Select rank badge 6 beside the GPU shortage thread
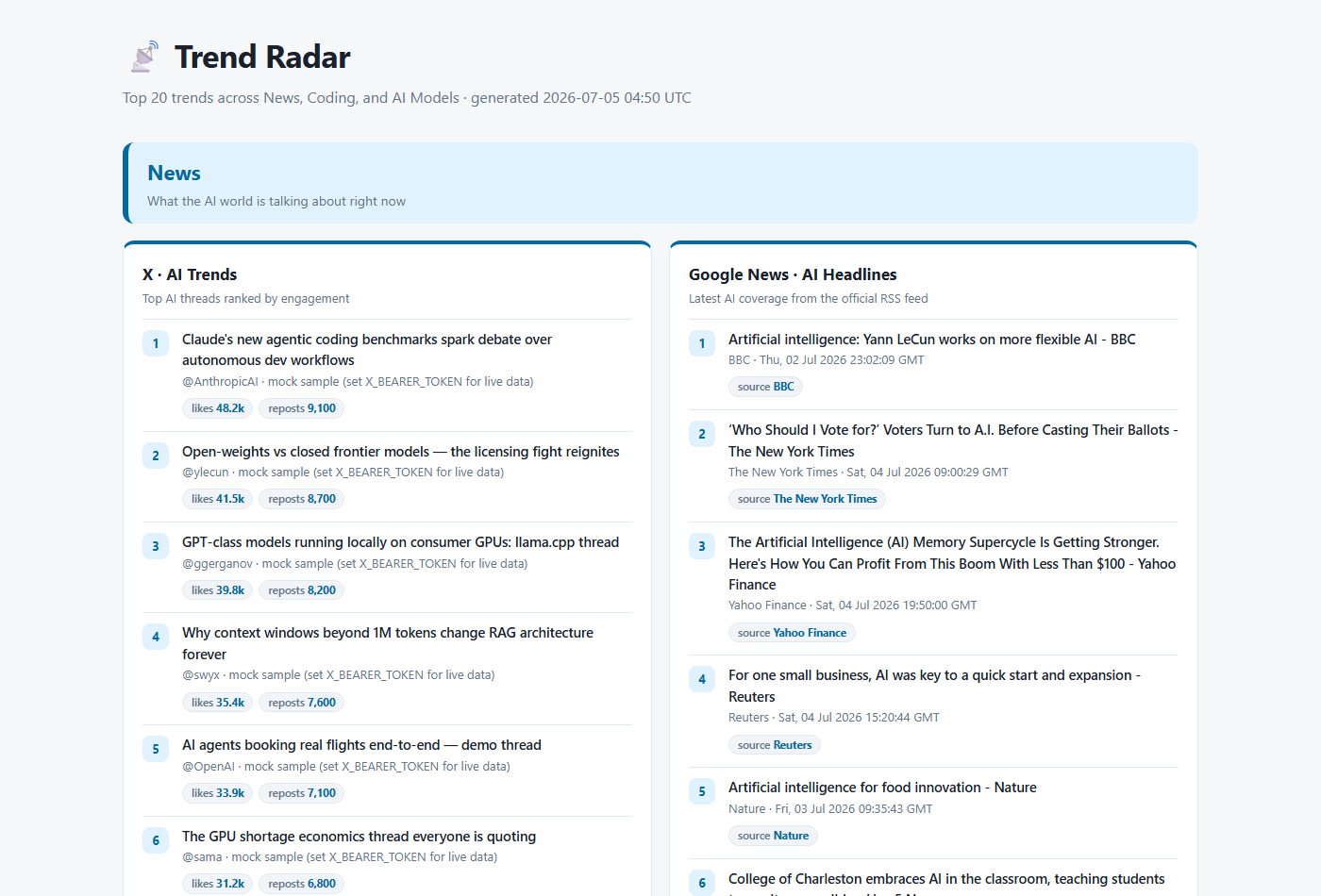 click(156, 840)
